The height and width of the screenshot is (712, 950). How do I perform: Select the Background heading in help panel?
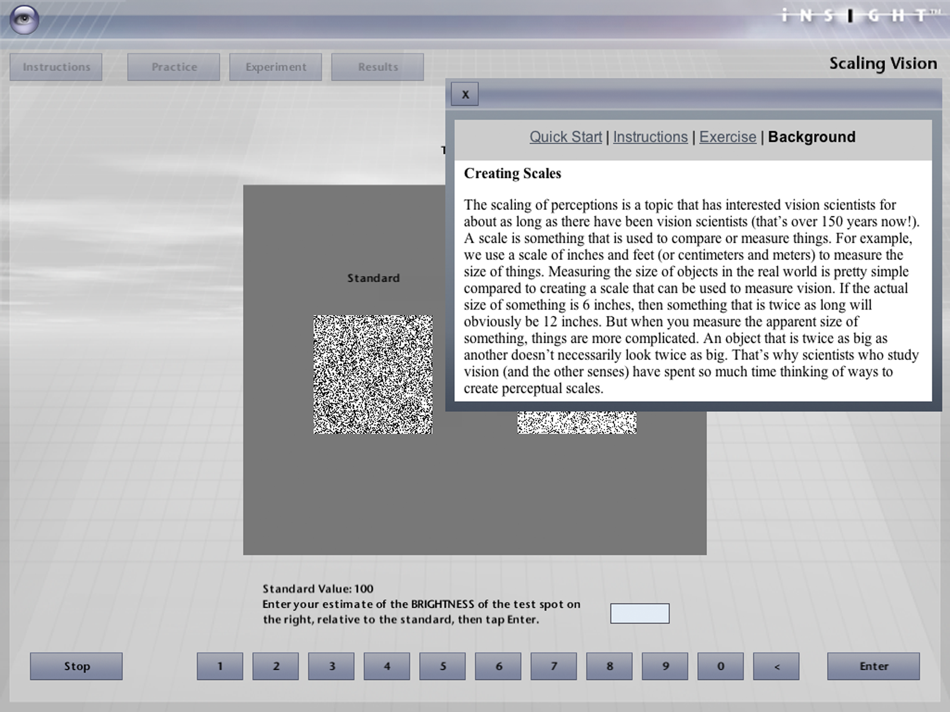pyautogui.click(x=811, y=137)
